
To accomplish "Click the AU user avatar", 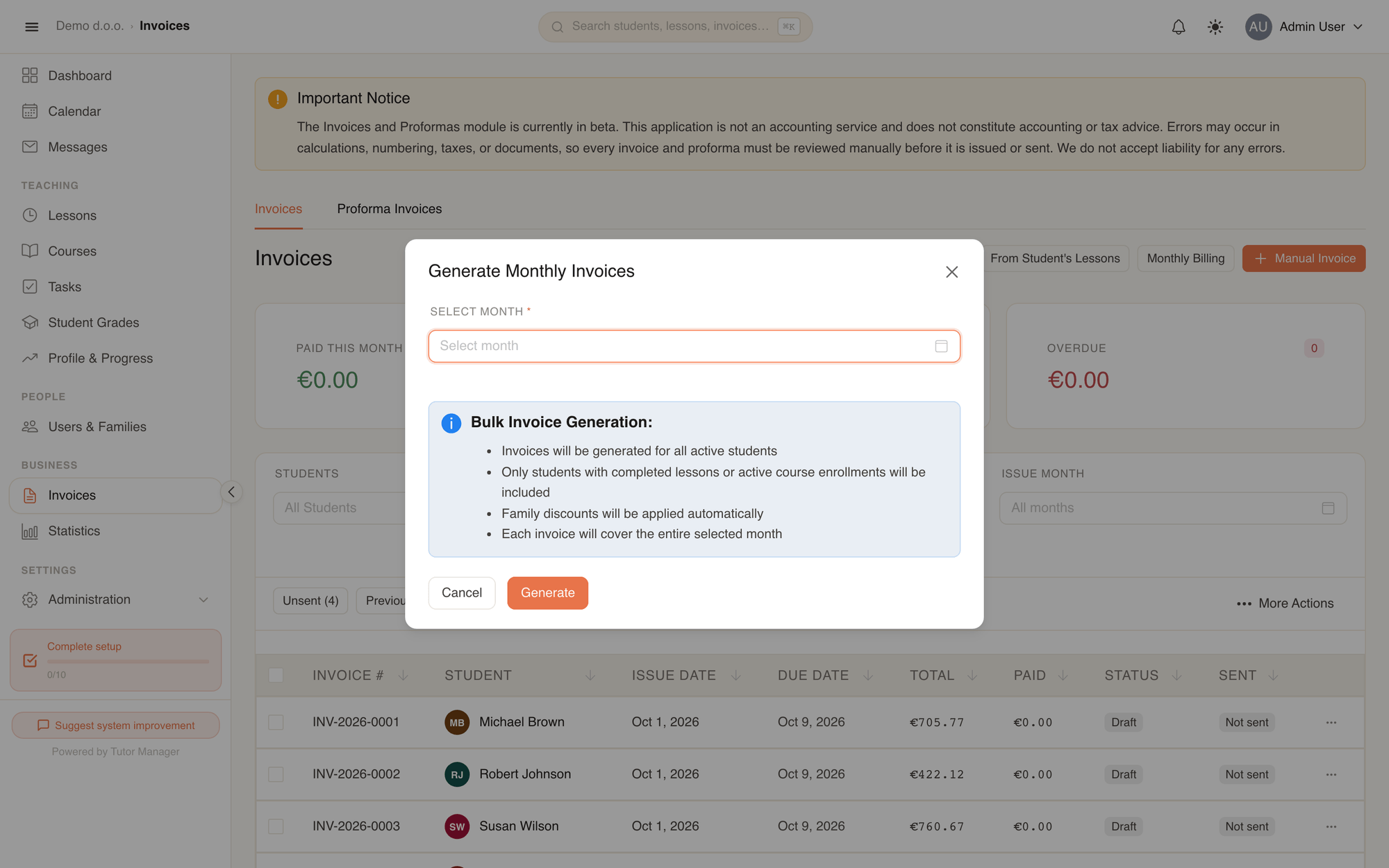I will click(x=1258, y=26).
